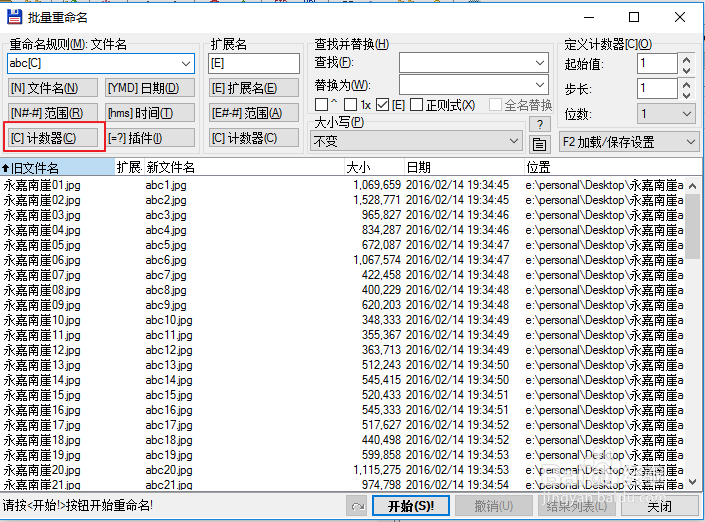Open the help question mark button
The width and height of the screenshot is (705, 522).
point(539,124)
